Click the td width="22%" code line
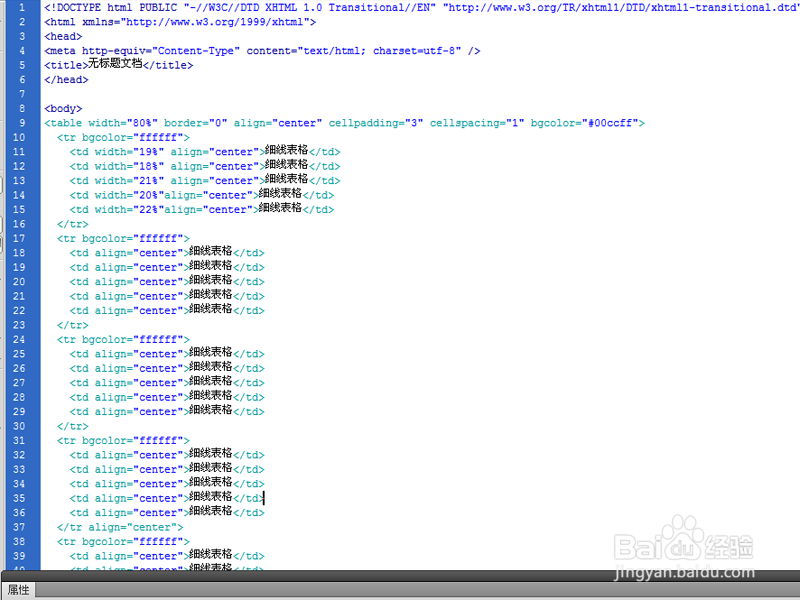The height and width of the screenshot is (600, 800). [x=202, y=209]
